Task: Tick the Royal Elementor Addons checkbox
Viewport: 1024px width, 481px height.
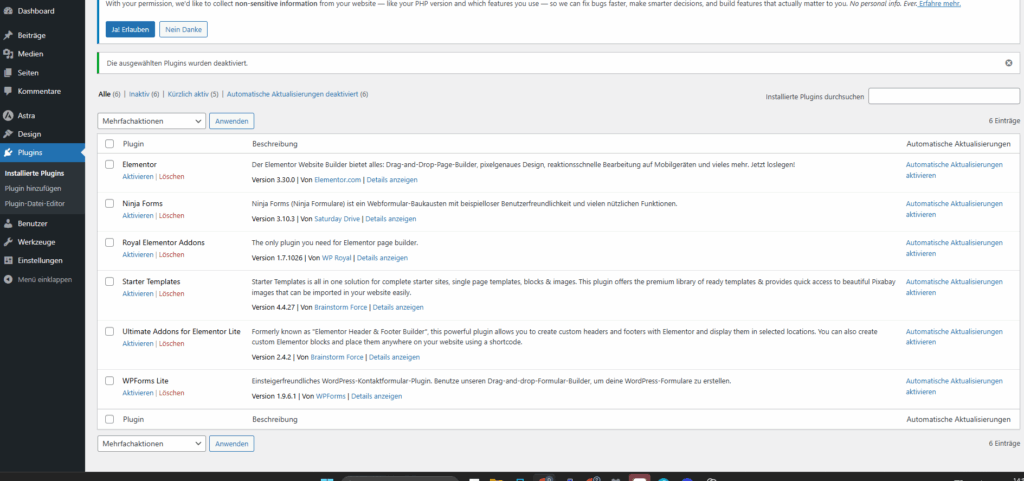Action: point(110,242)
